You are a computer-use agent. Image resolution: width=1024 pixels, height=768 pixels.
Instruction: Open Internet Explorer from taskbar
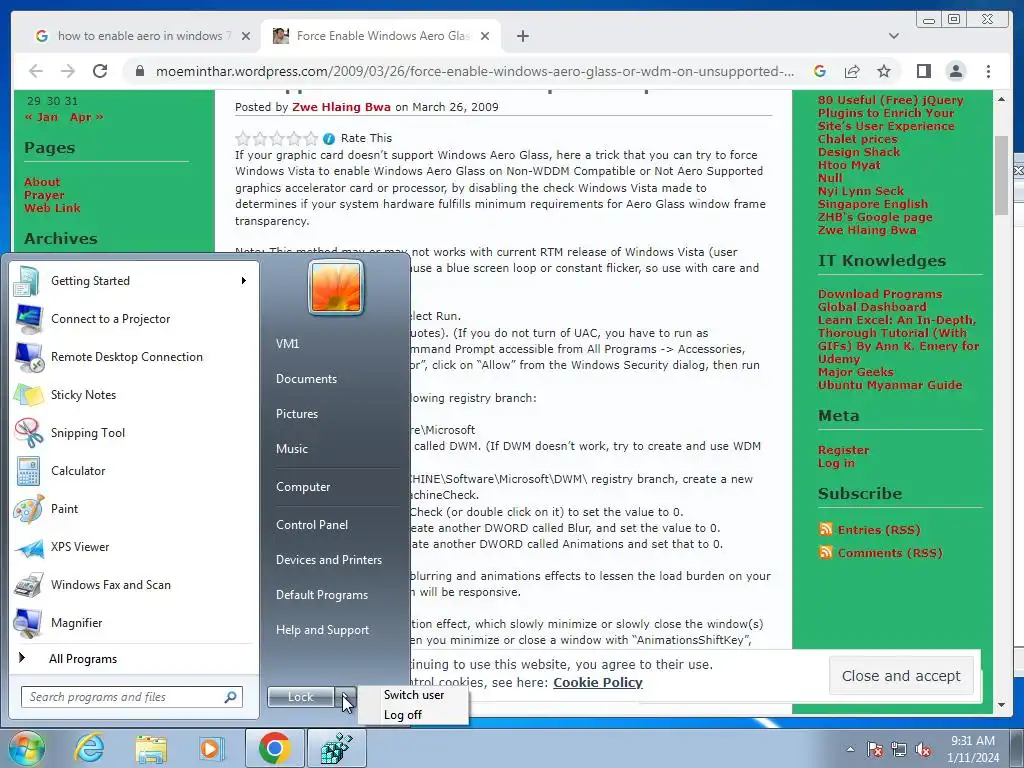[88, 748]
